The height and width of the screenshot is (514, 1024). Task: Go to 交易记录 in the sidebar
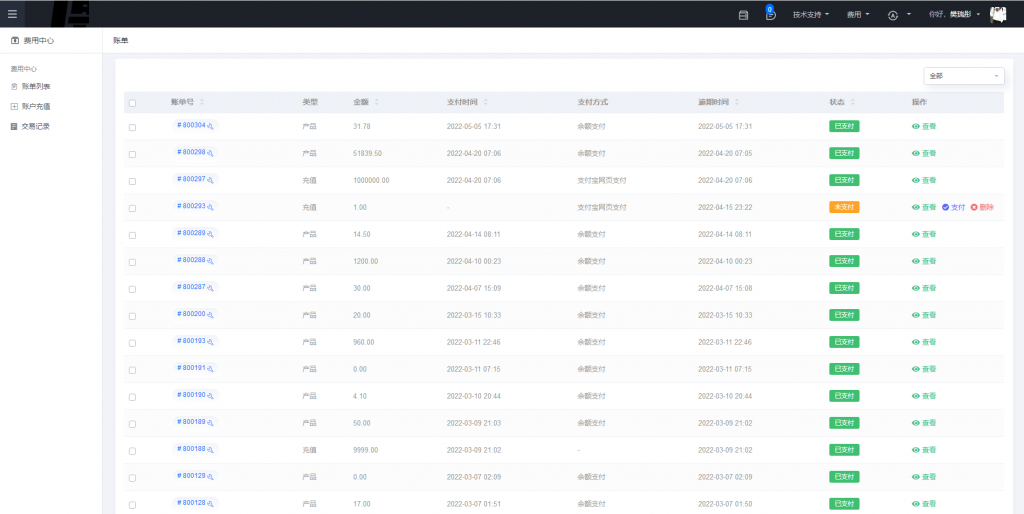coord(36,126)
